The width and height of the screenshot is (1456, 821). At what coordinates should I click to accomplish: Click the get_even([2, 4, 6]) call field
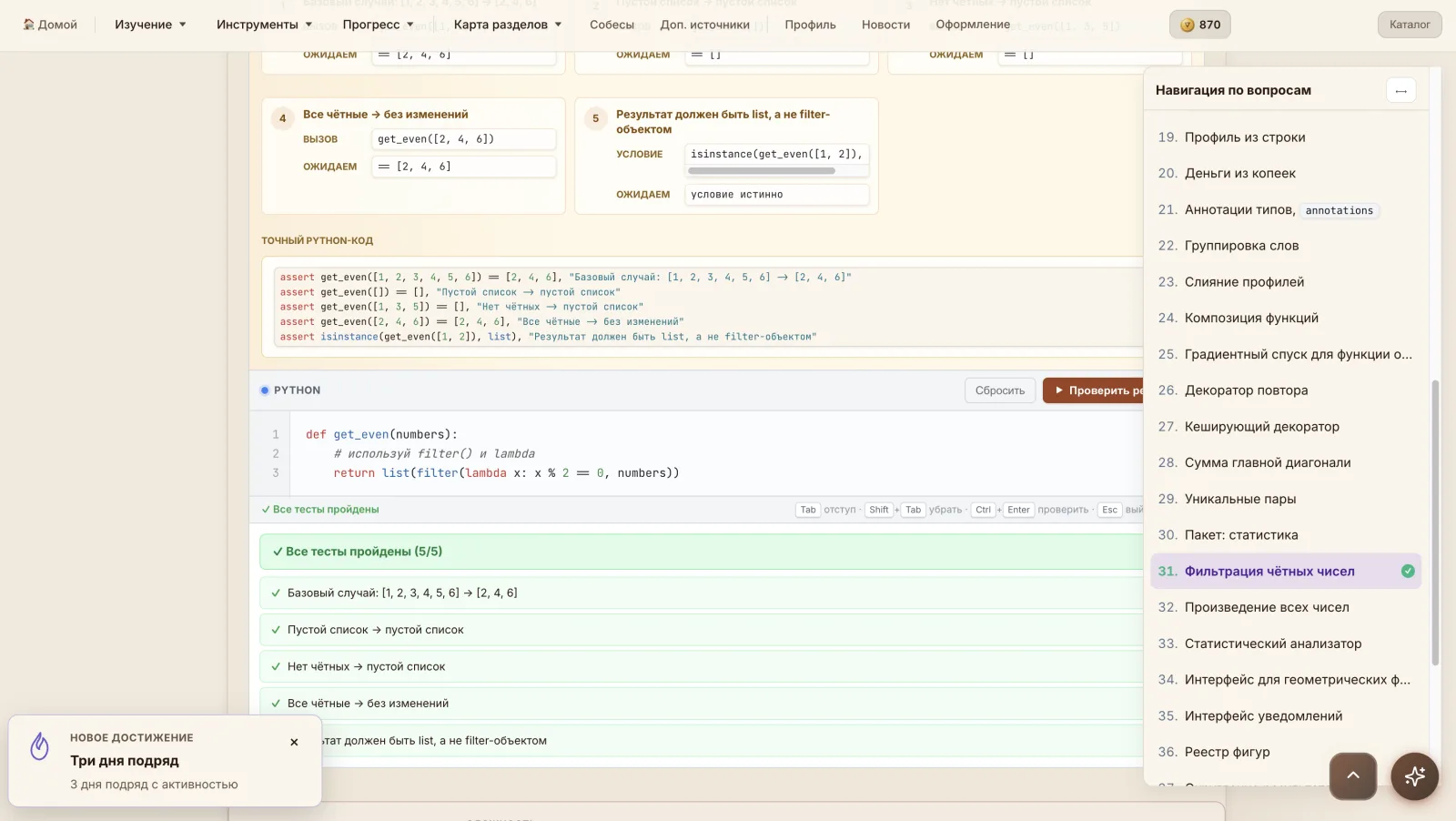click(463, 139)
